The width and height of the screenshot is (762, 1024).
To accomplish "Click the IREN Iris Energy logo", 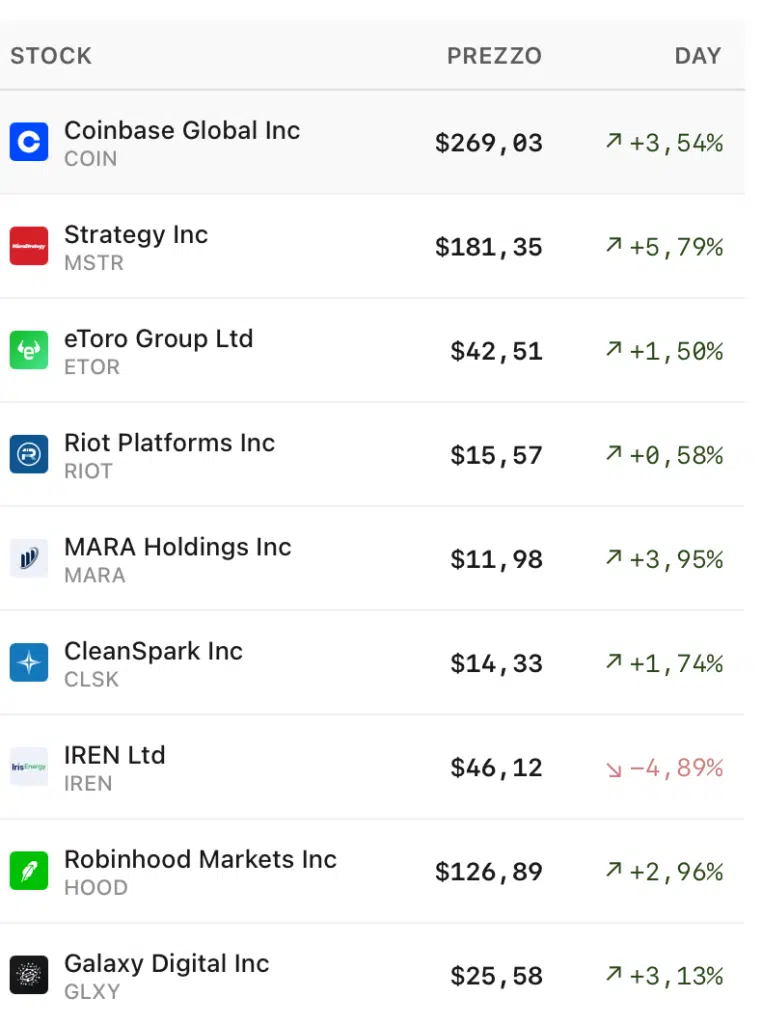I will click(x=29, y=767).
